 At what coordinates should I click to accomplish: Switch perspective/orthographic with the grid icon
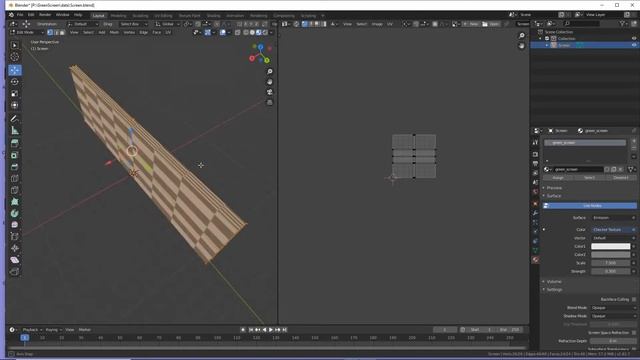[270, 102]
